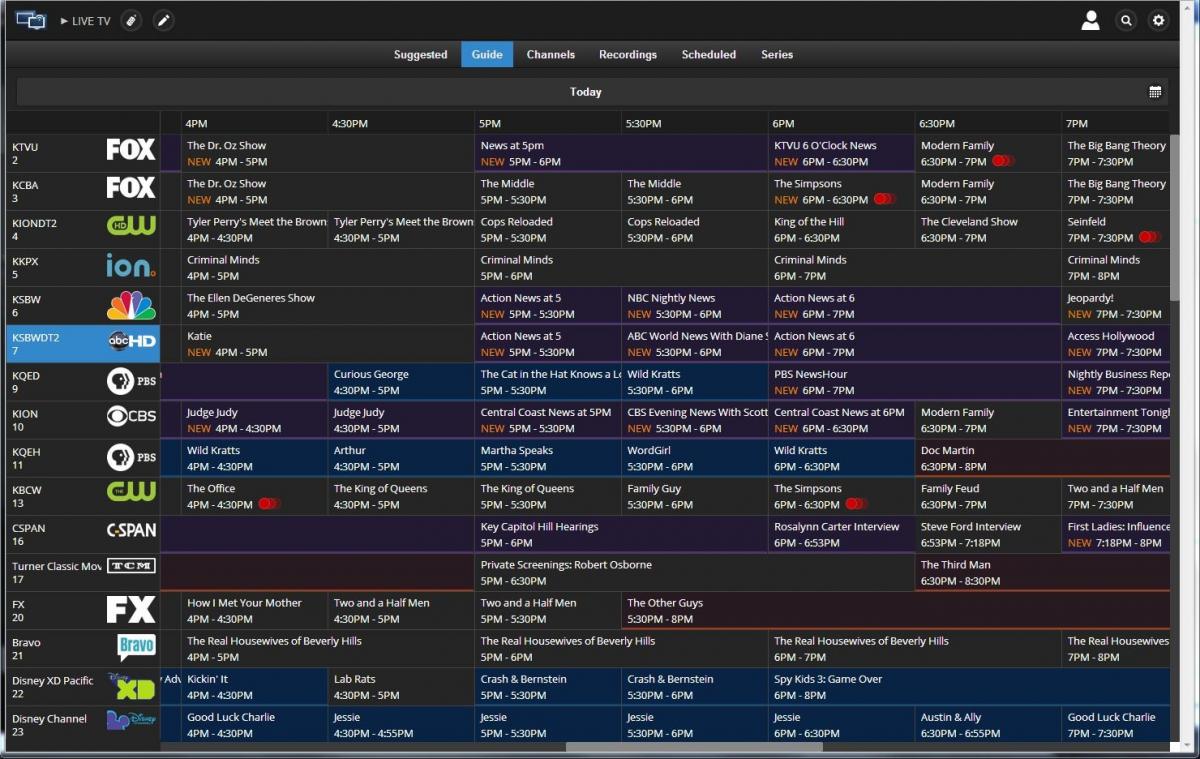Open the Katie 4PM program

tap(328, 344)
